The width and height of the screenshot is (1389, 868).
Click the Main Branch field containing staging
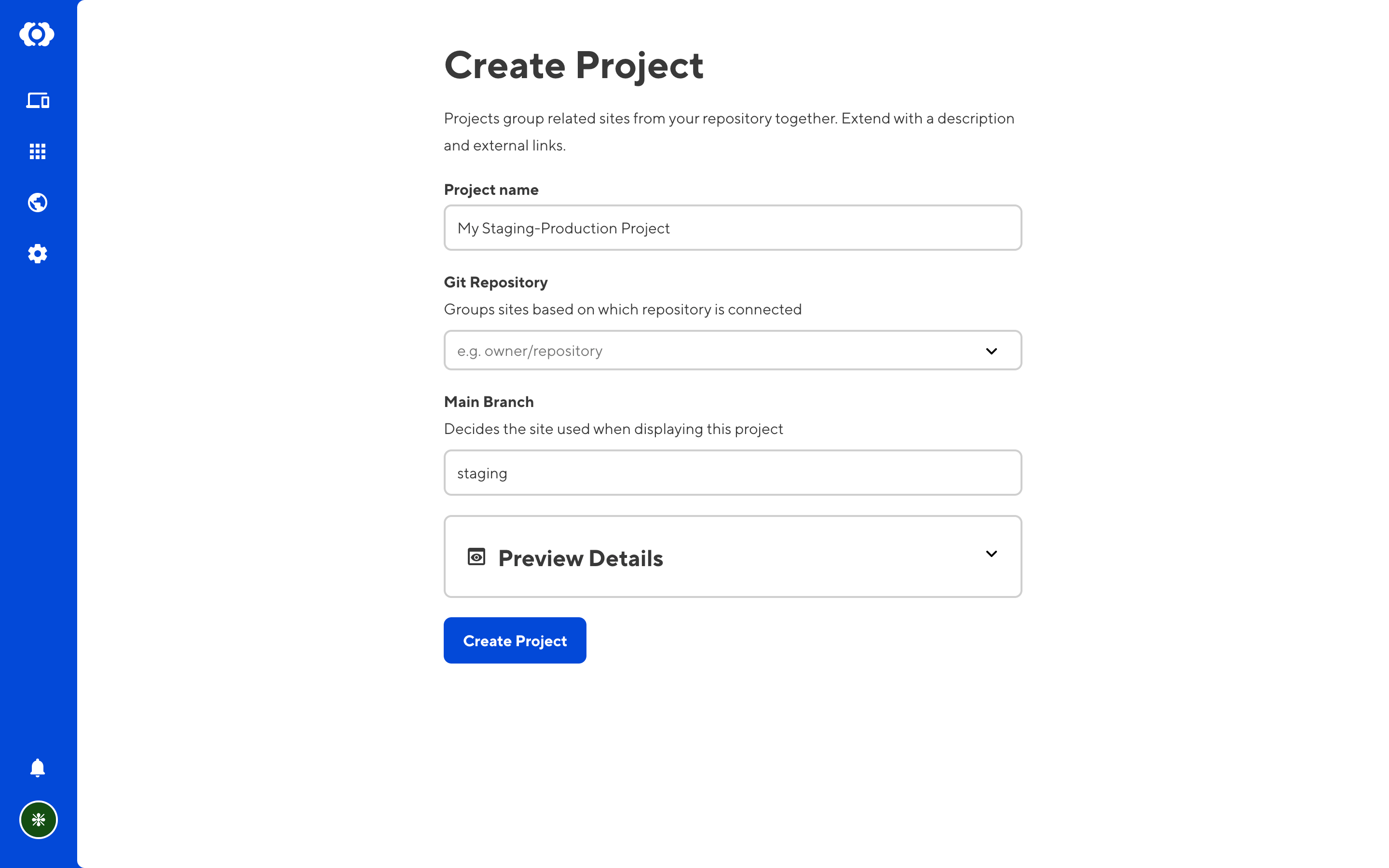(x=733, y=473)
